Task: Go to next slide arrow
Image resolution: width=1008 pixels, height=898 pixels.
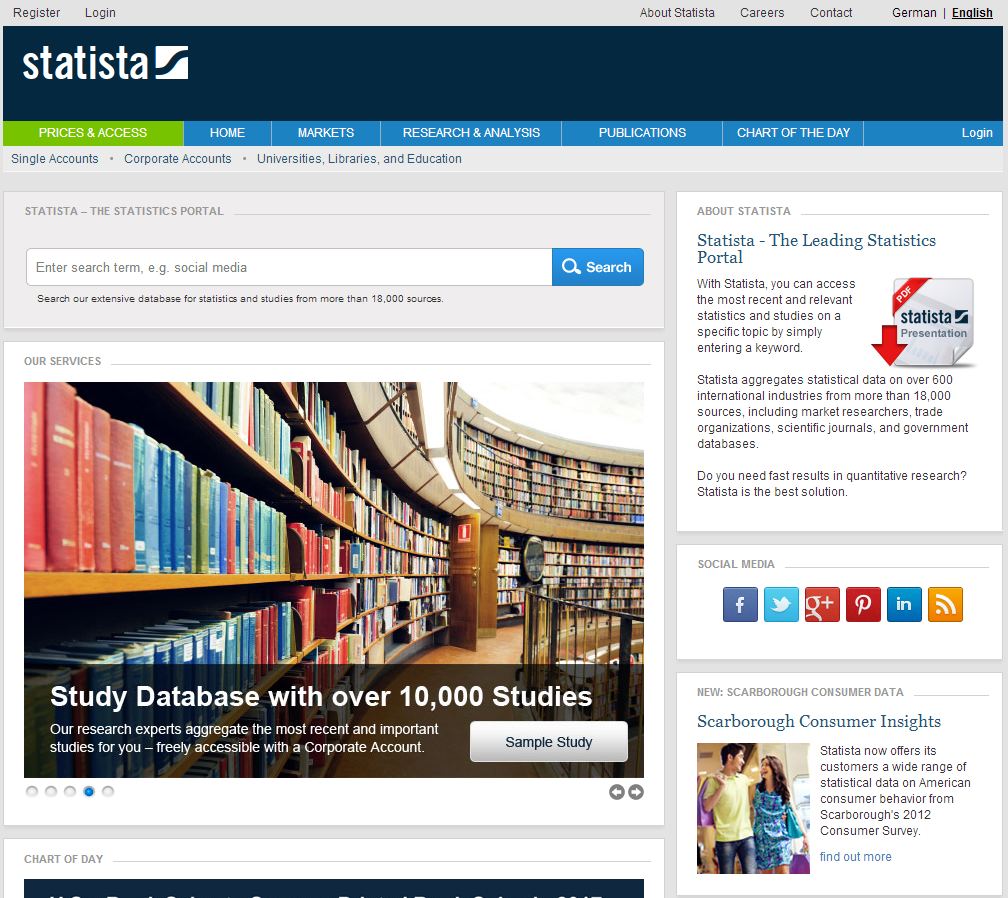Action: pyautogui.click(x=636, y=792)
